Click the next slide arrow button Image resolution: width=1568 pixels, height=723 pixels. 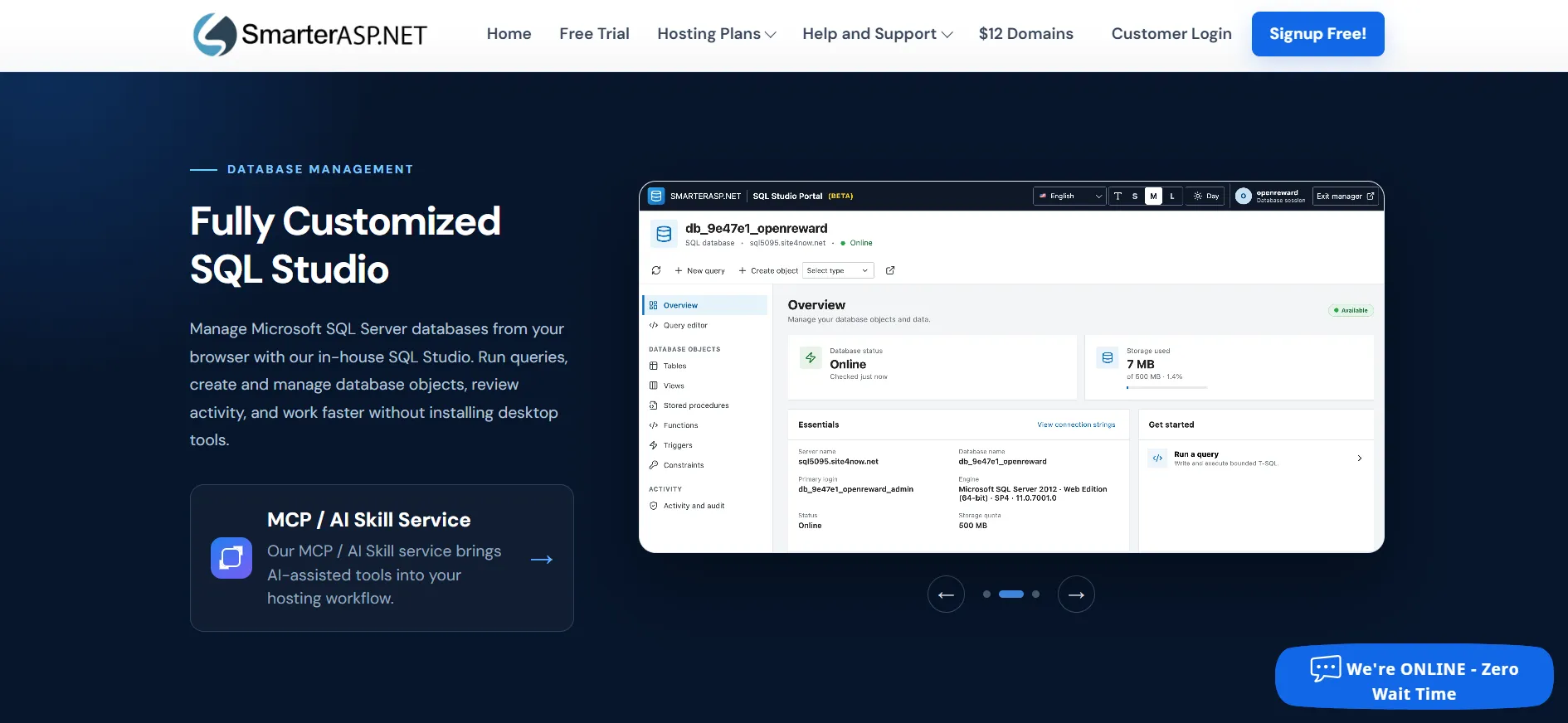1076,594
